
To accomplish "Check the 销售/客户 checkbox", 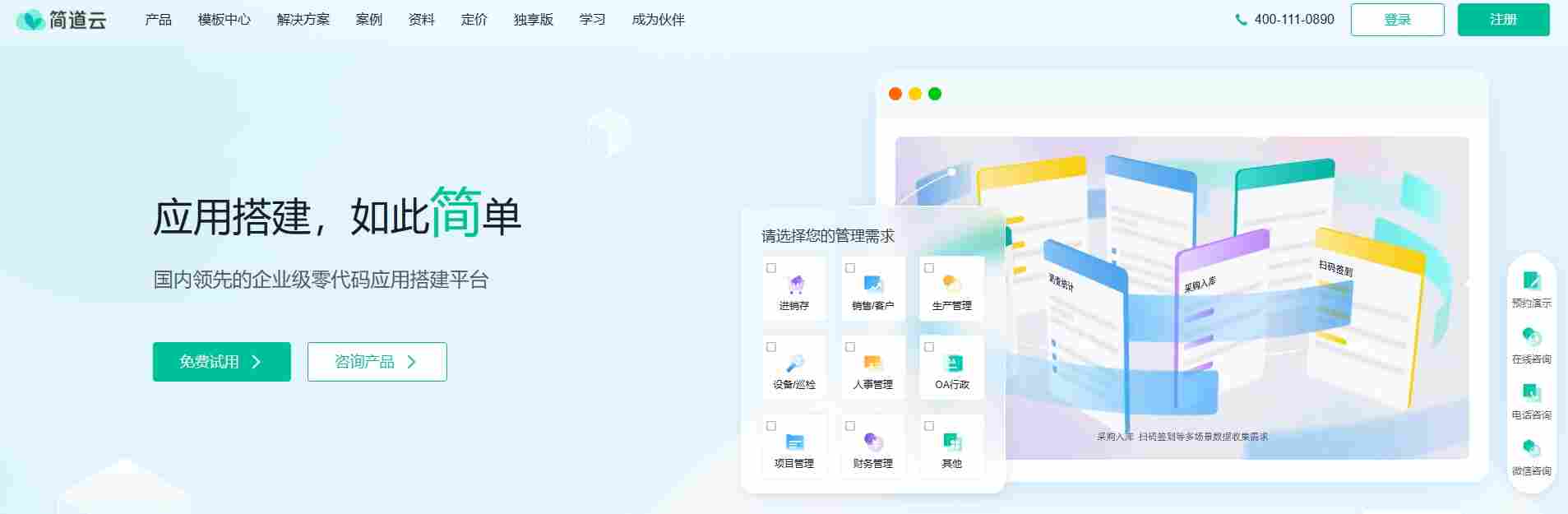I will pyautogui.click(x=850, y=268).
